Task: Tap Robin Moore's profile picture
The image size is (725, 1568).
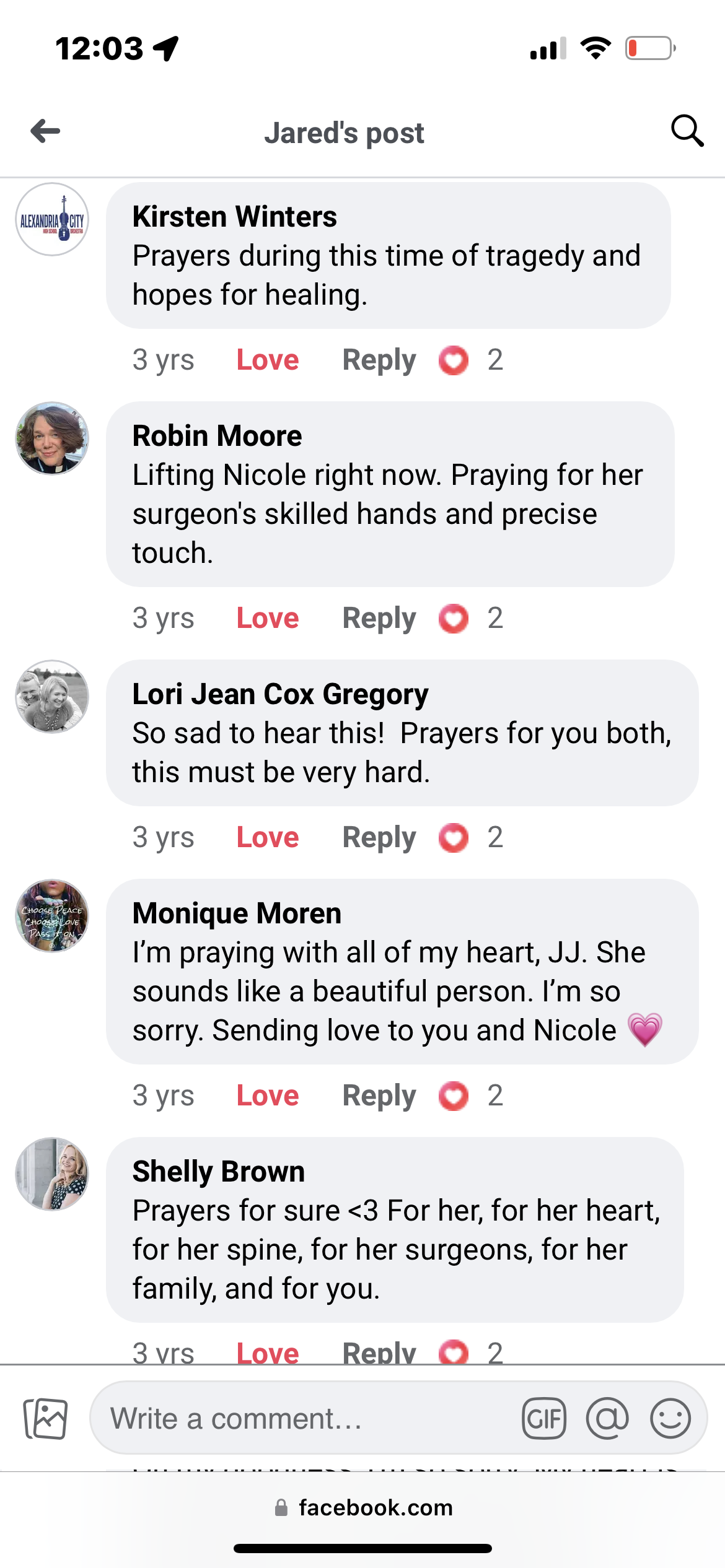Action: tap(52, 438)
